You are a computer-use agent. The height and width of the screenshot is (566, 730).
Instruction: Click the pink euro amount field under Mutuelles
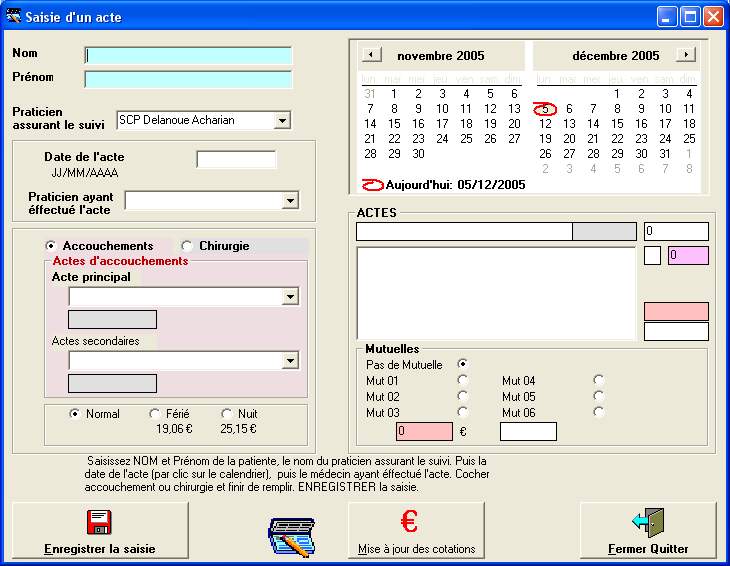coord(424,431)
